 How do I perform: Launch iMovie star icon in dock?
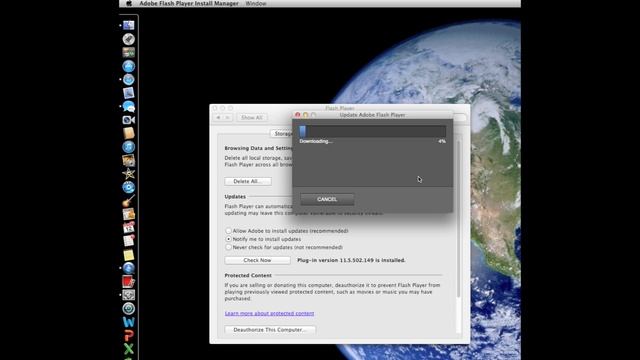(129, 174)
